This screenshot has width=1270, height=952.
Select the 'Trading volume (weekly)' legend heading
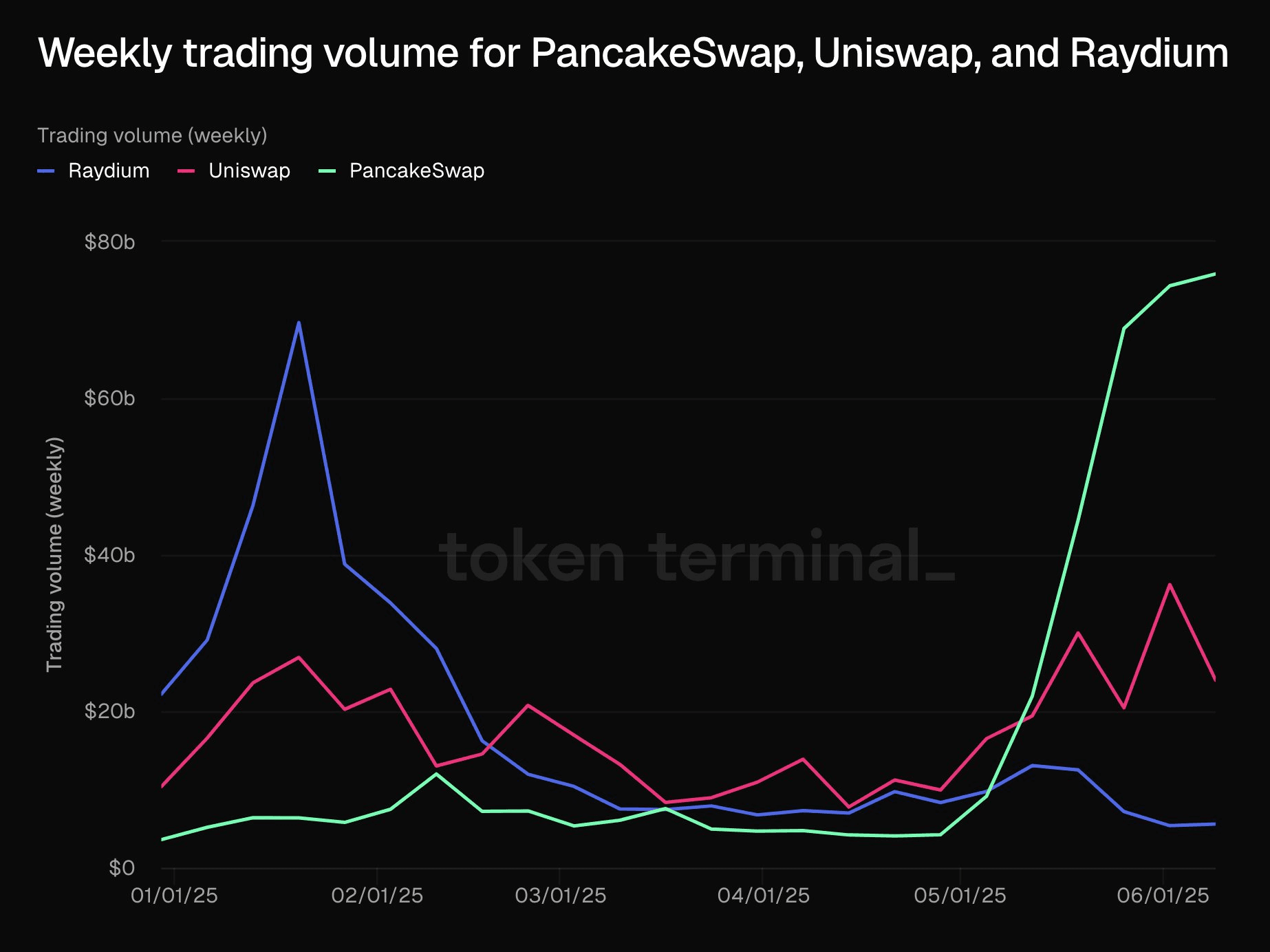point(152,136)
